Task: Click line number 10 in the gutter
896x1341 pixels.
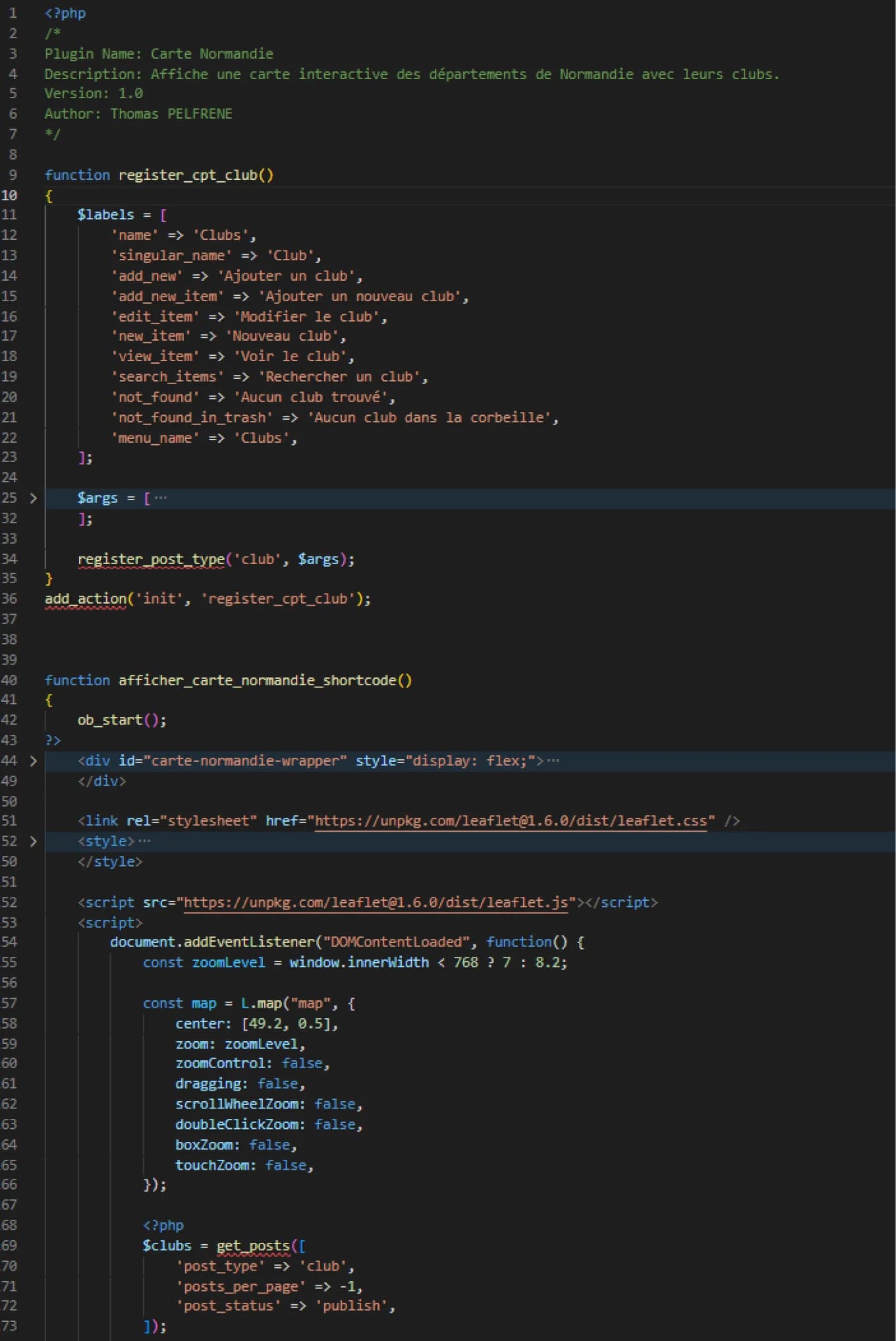Action: coord(9,196)
